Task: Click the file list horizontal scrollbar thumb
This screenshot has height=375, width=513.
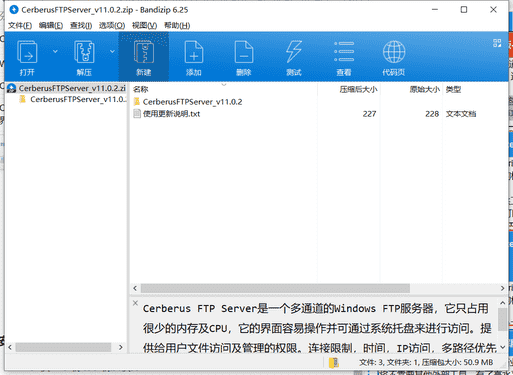Action: (x=275, y=288)
